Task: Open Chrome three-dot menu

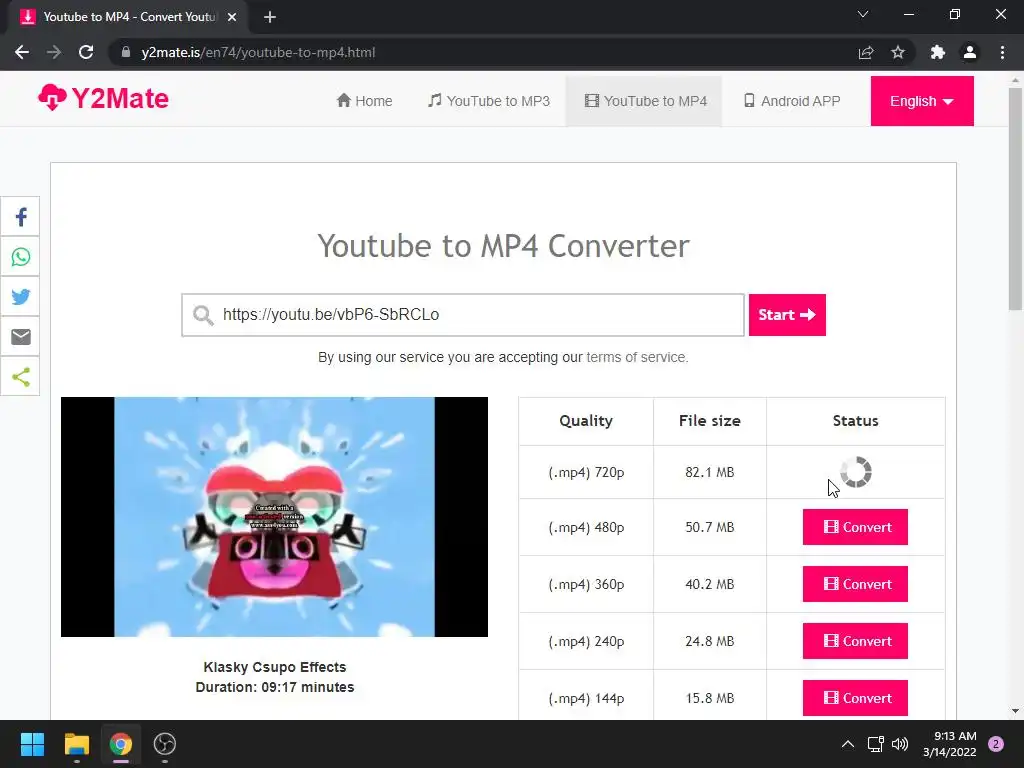Action: coord(1002,52)
